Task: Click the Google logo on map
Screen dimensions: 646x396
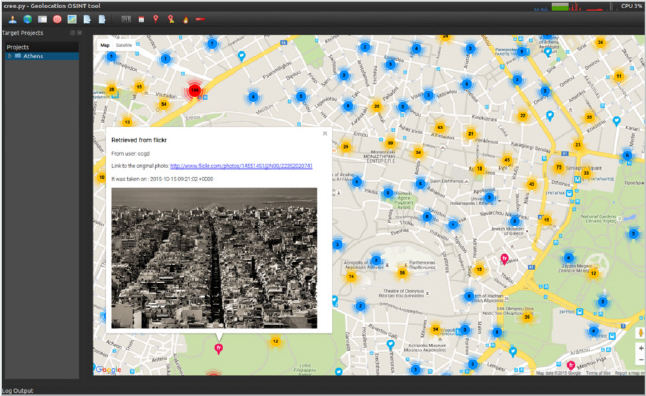Action: click(x=108, y=369)
